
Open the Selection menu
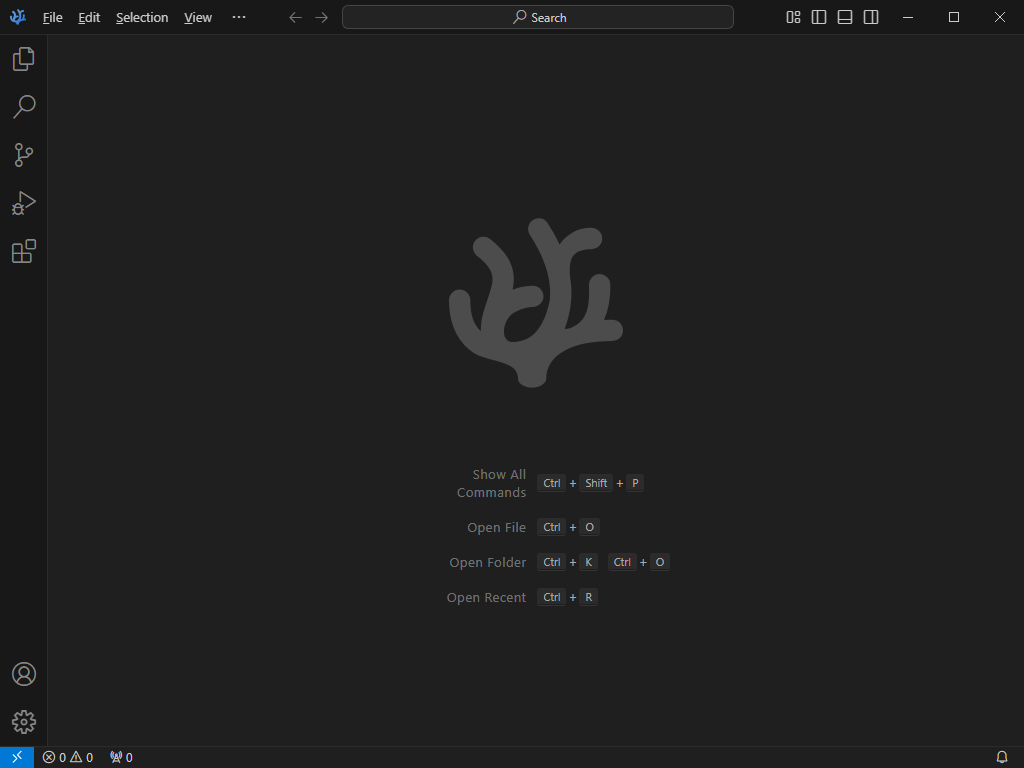click(x=142, y=17)
